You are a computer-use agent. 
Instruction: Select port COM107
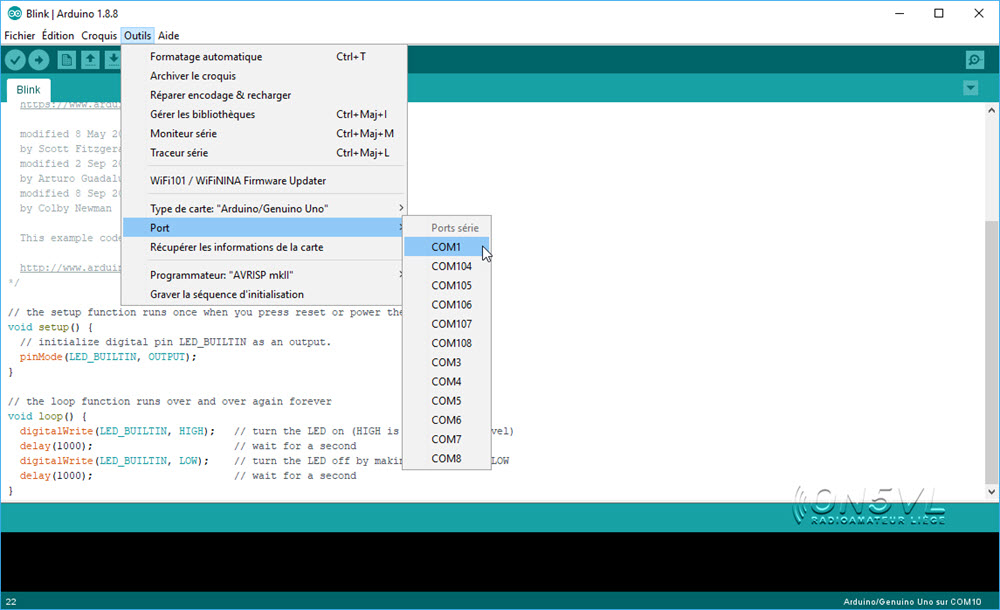pos(446,324)
